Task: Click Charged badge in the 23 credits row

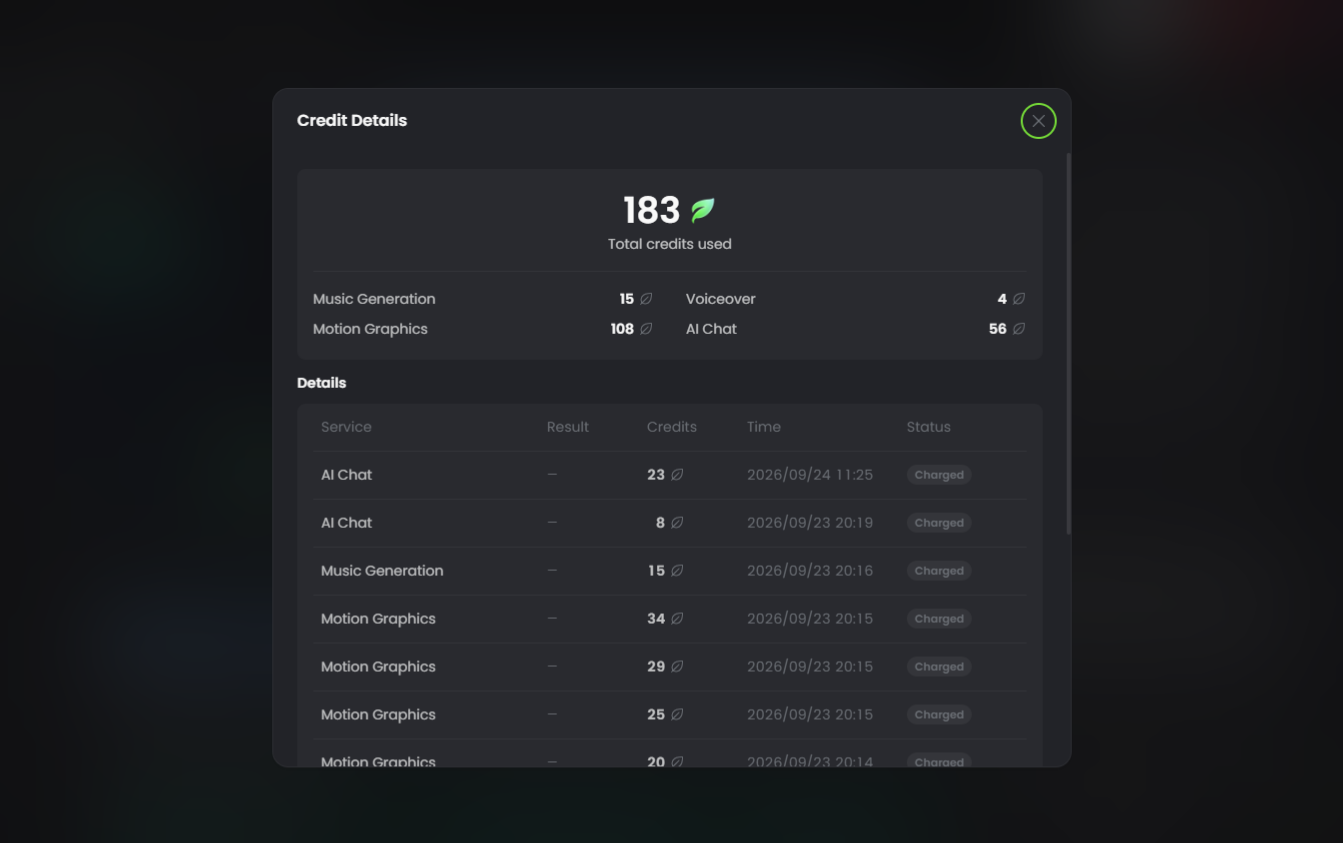Action: (939, 475)
